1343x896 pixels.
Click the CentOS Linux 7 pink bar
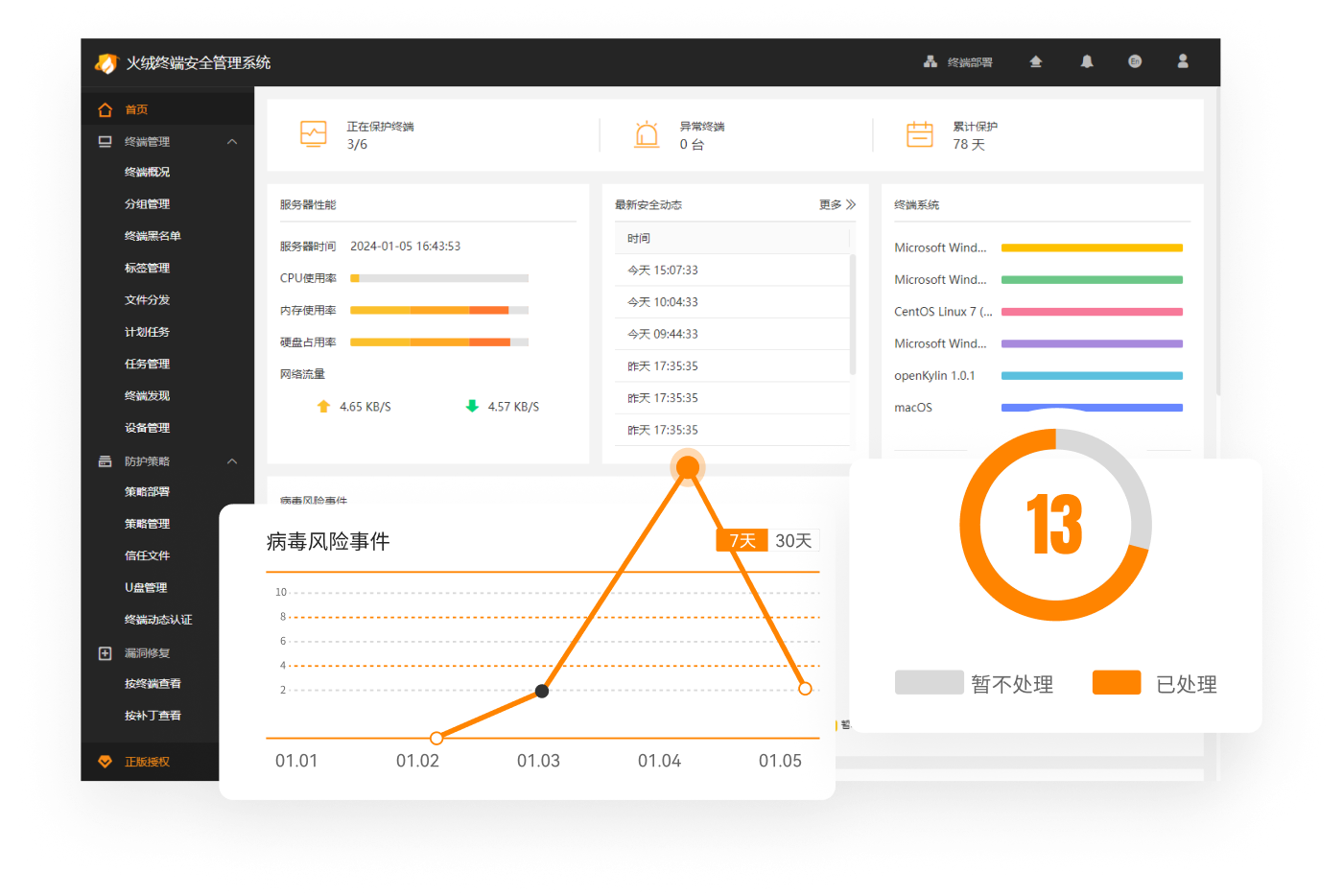[1092, 312]
